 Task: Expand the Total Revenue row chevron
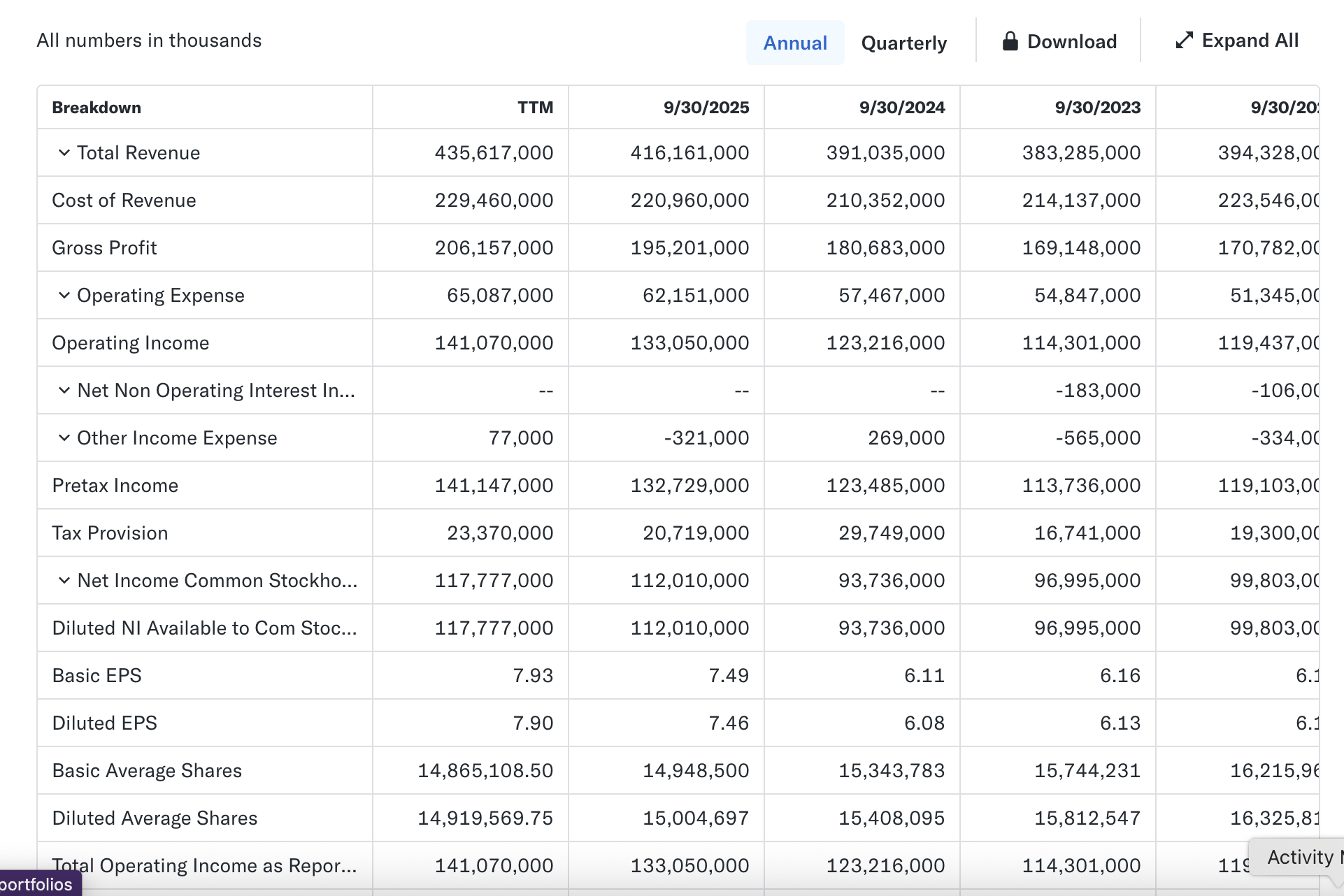(x=64, y=152)
